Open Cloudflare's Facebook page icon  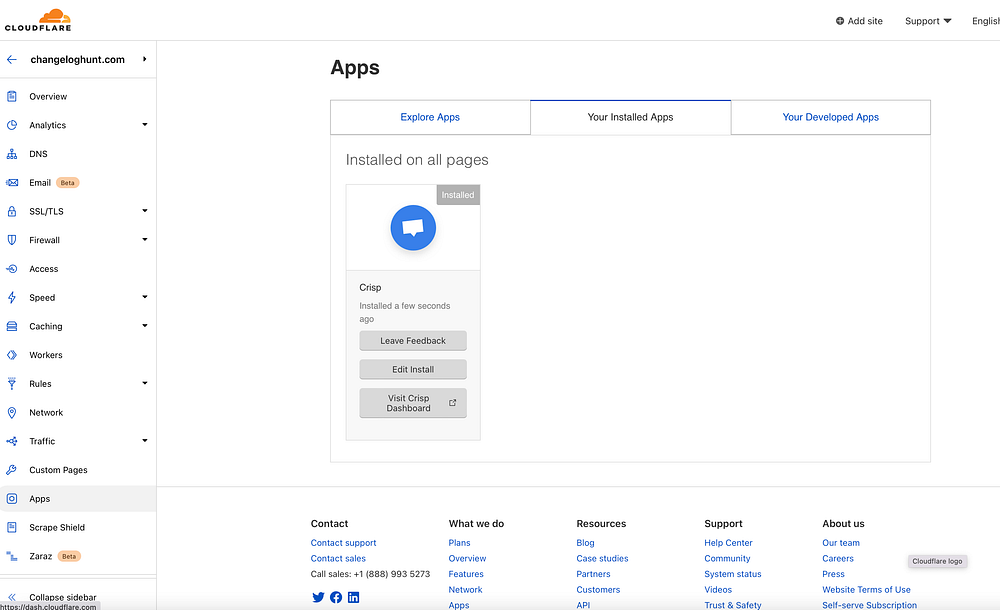coord(336,597)
